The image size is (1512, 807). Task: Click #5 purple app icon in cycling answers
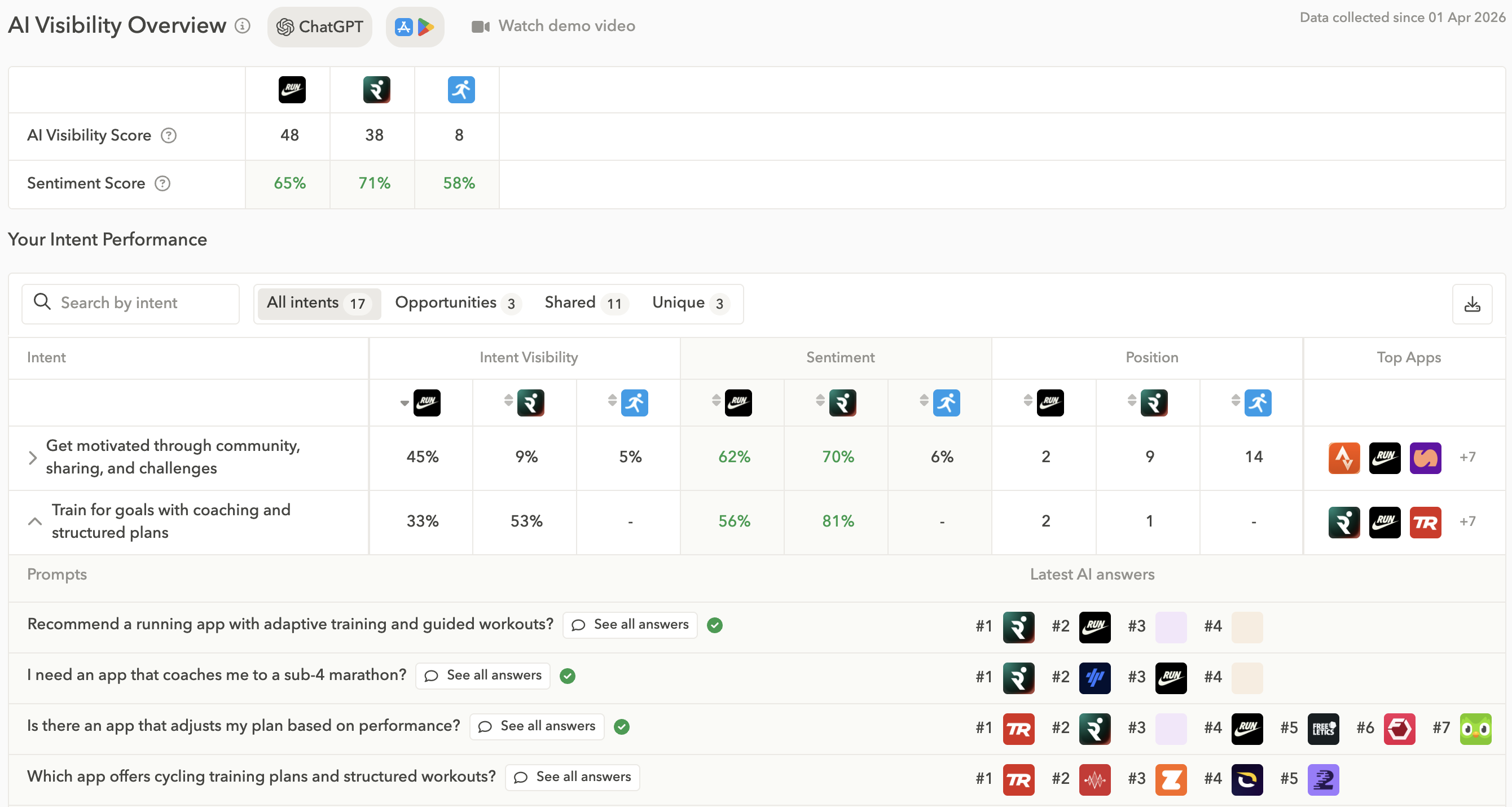point(1323,780)
